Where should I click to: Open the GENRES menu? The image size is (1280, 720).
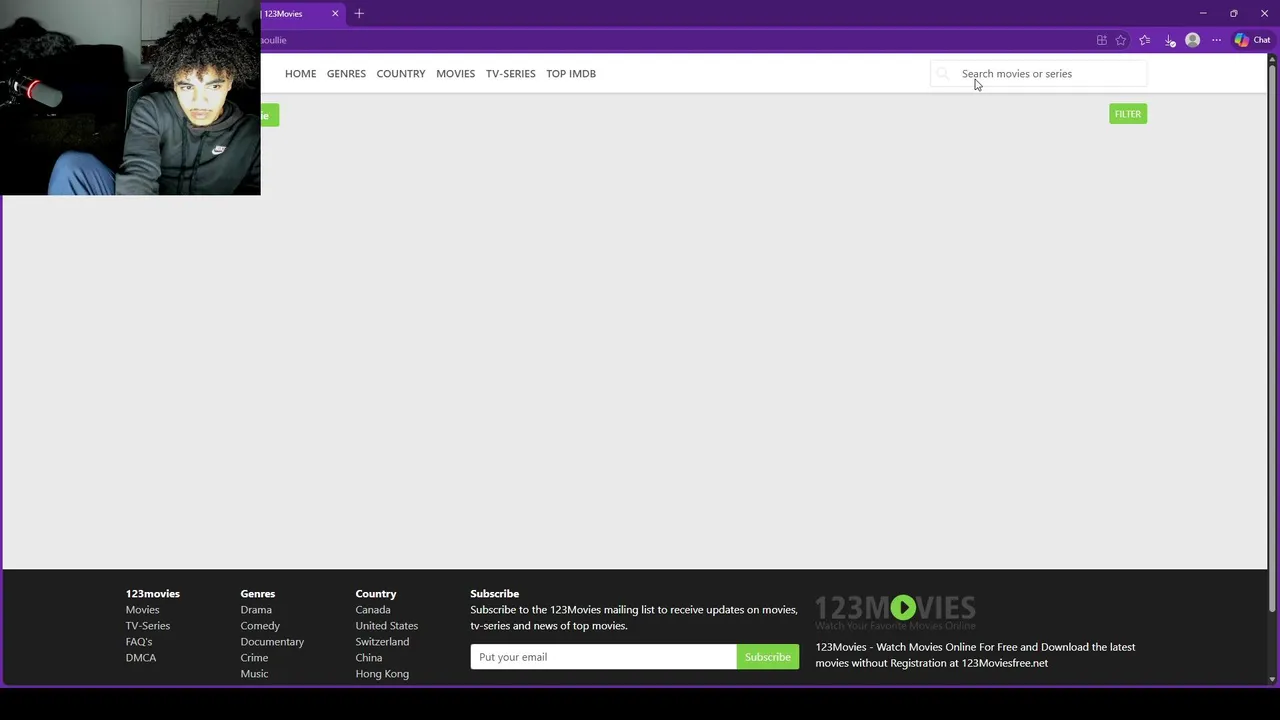point(346,74)
